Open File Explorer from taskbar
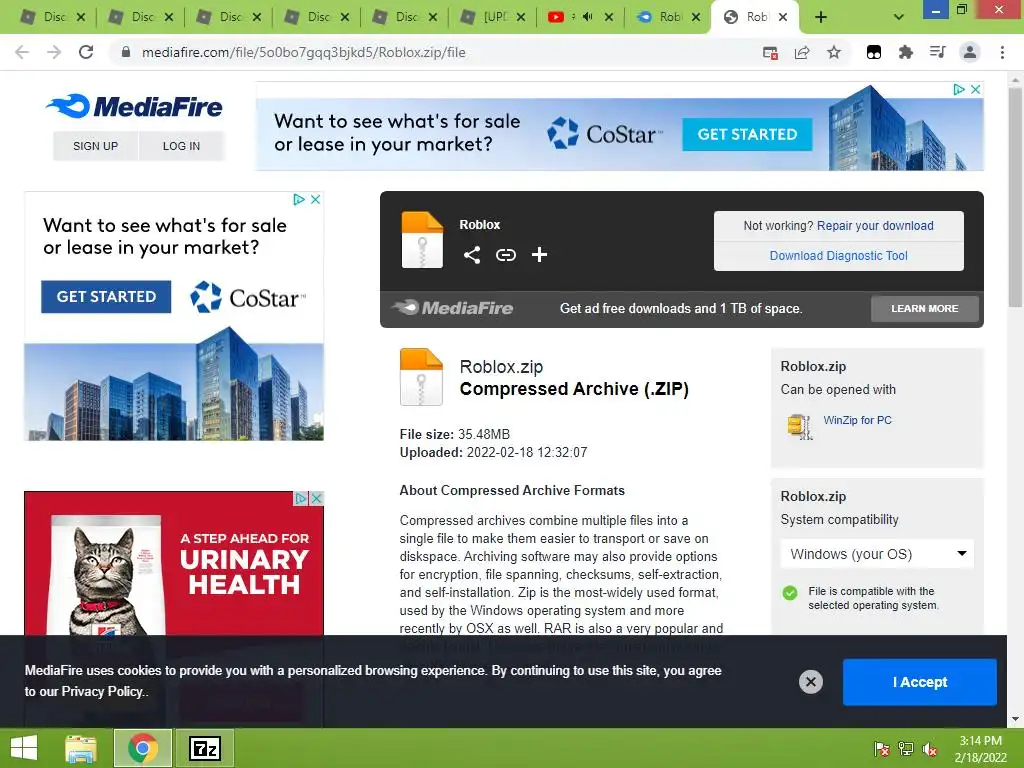The height and width of the screenshot is (768, 1024). 81,748
